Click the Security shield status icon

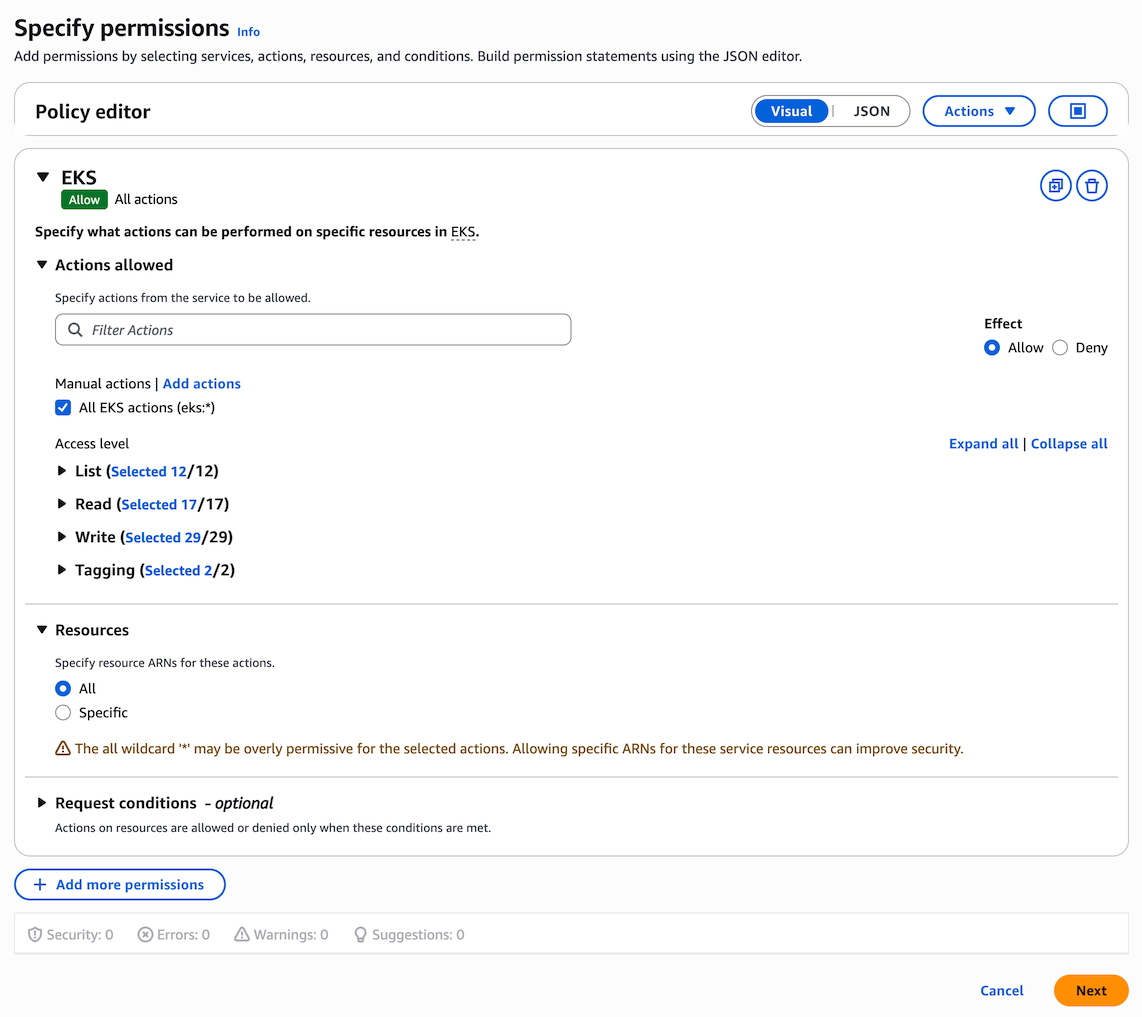coord(35,935)
